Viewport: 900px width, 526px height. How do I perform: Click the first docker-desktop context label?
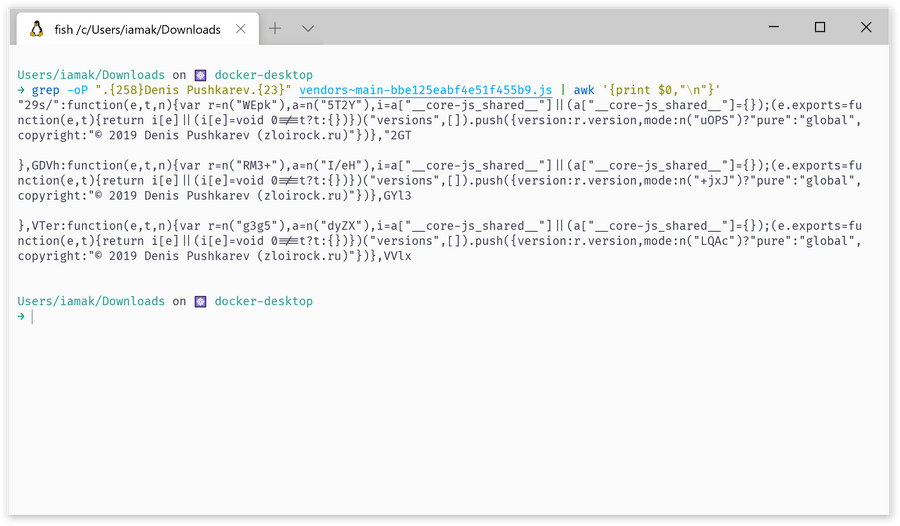[263, 75]
